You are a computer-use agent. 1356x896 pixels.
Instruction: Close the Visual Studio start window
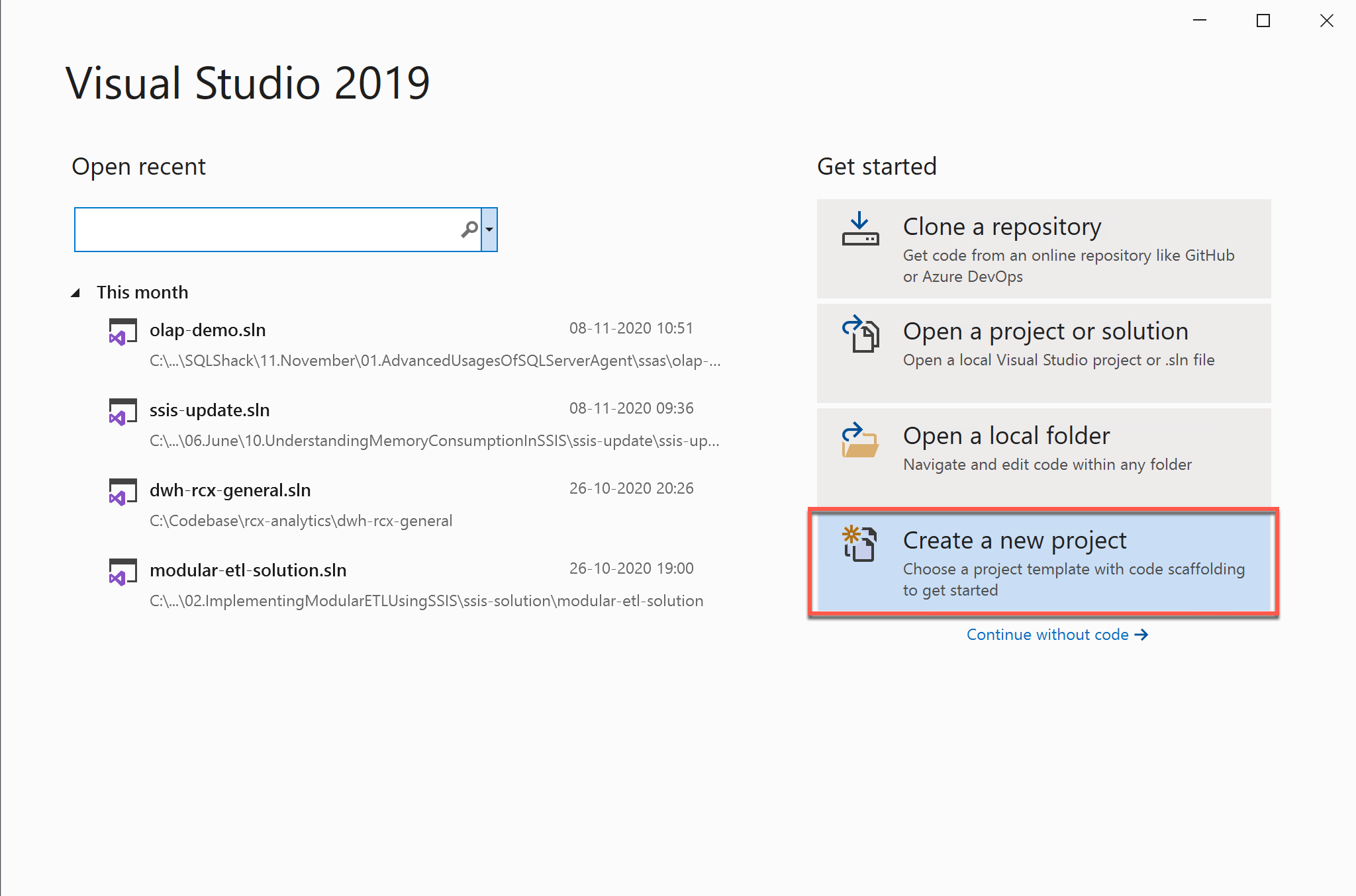(1326, 21)
